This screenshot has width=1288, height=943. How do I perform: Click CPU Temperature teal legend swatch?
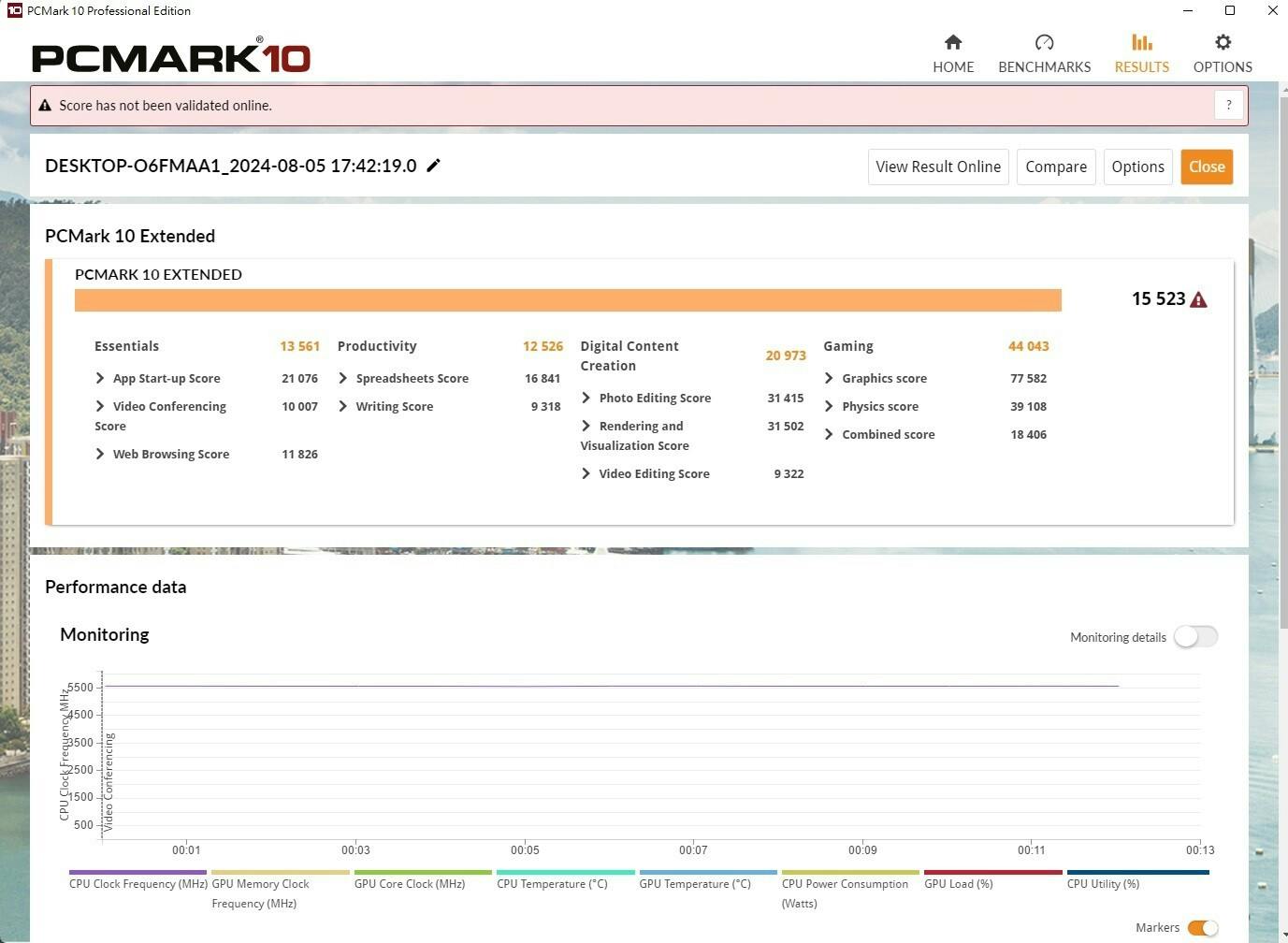point(566,872)
